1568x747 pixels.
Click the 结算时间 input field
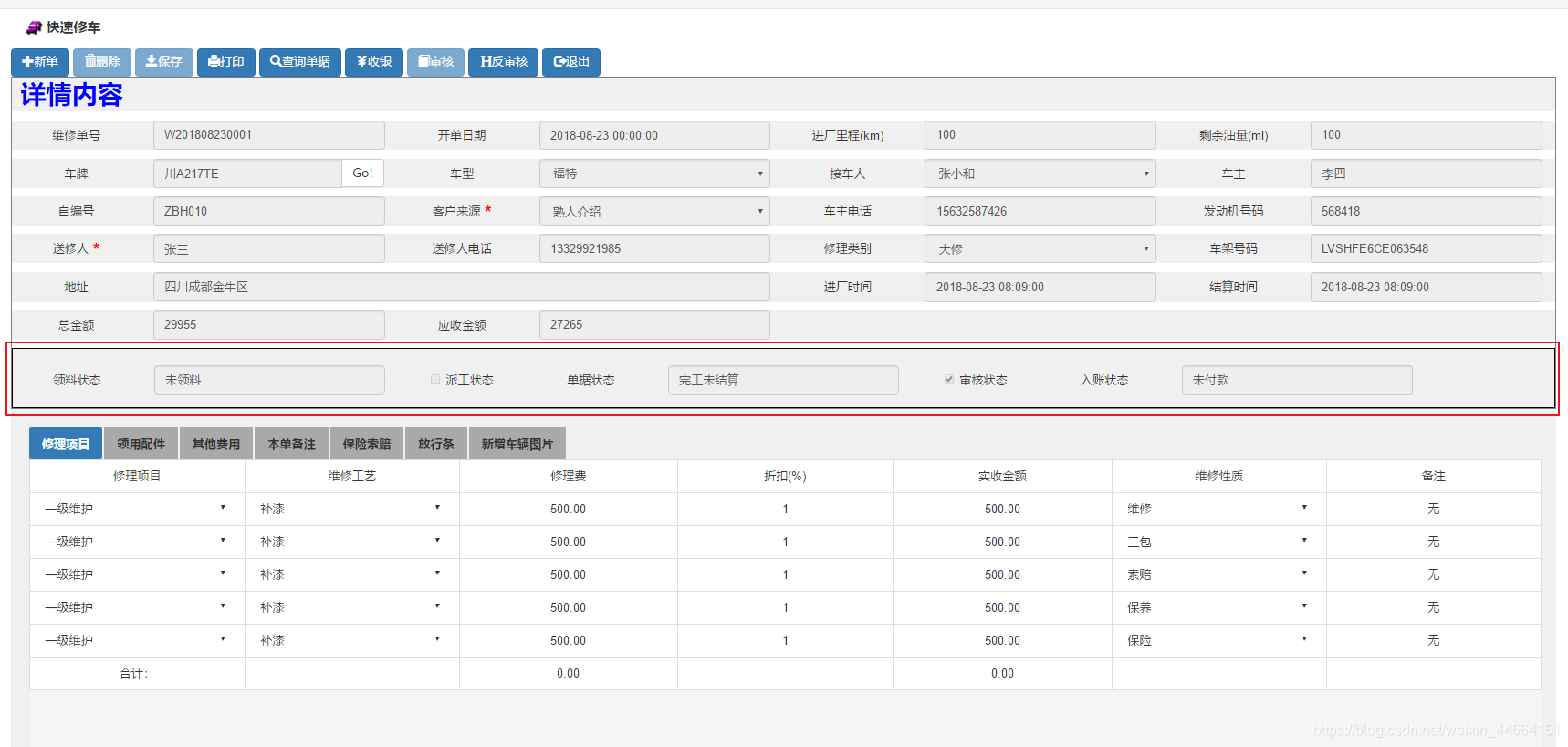click(1426, 287)
